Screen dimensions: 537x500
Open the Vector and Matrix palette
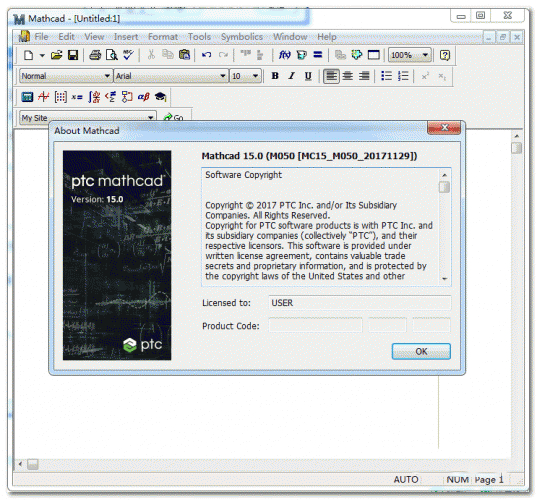click(x=61, y=97)
